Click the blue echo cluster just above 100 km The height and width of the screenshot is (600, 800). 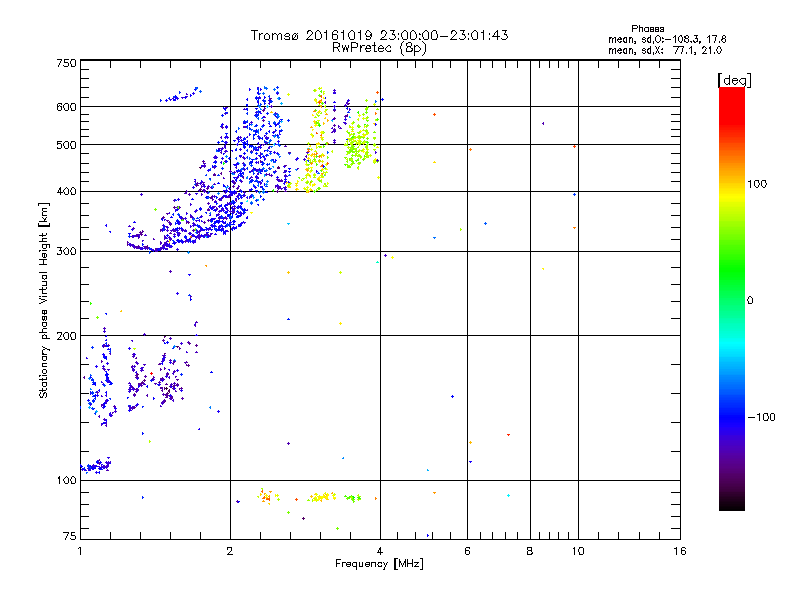[x=96, y=466]
